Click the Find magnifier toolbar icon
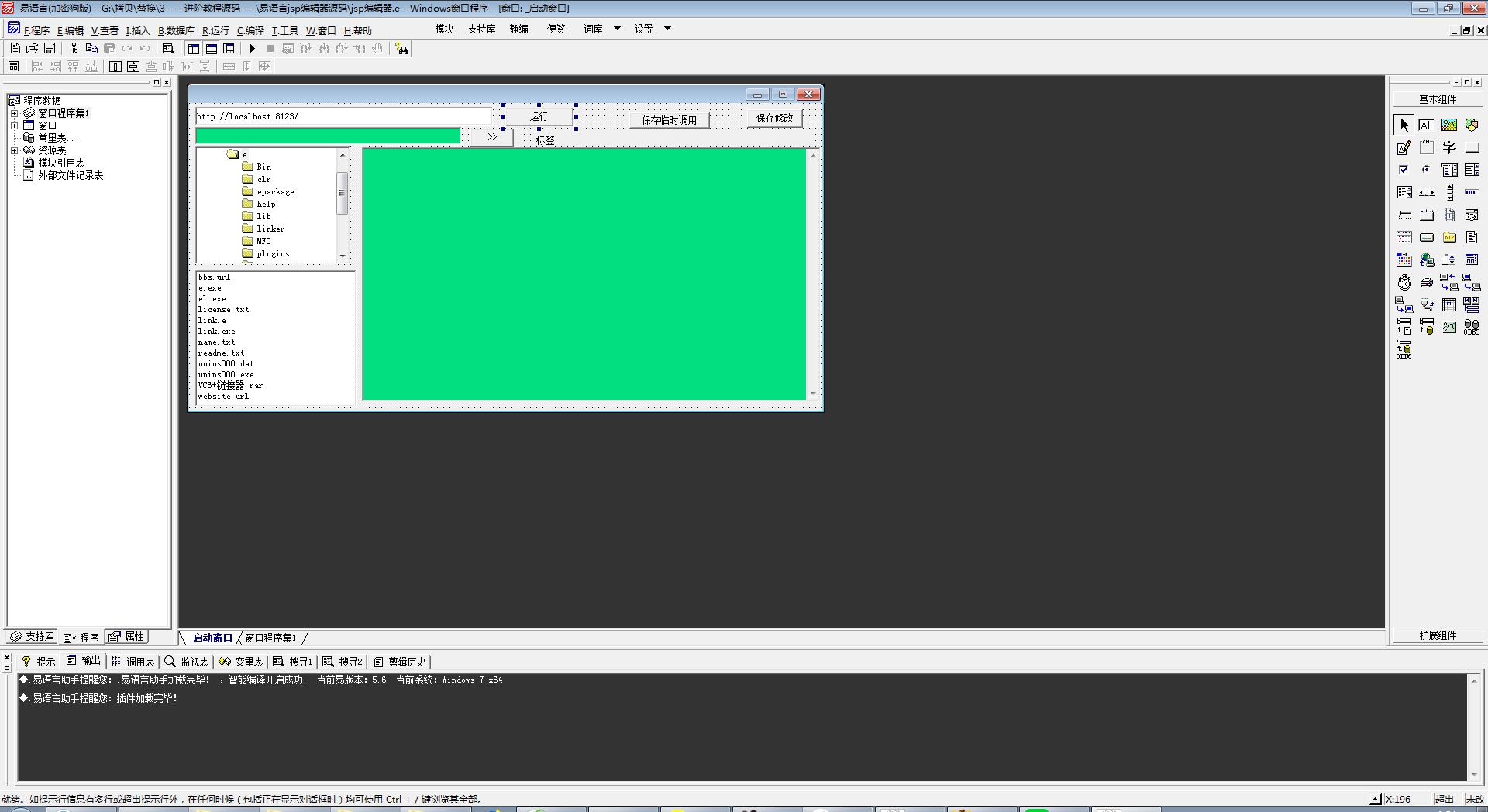 tap(168, 48)
